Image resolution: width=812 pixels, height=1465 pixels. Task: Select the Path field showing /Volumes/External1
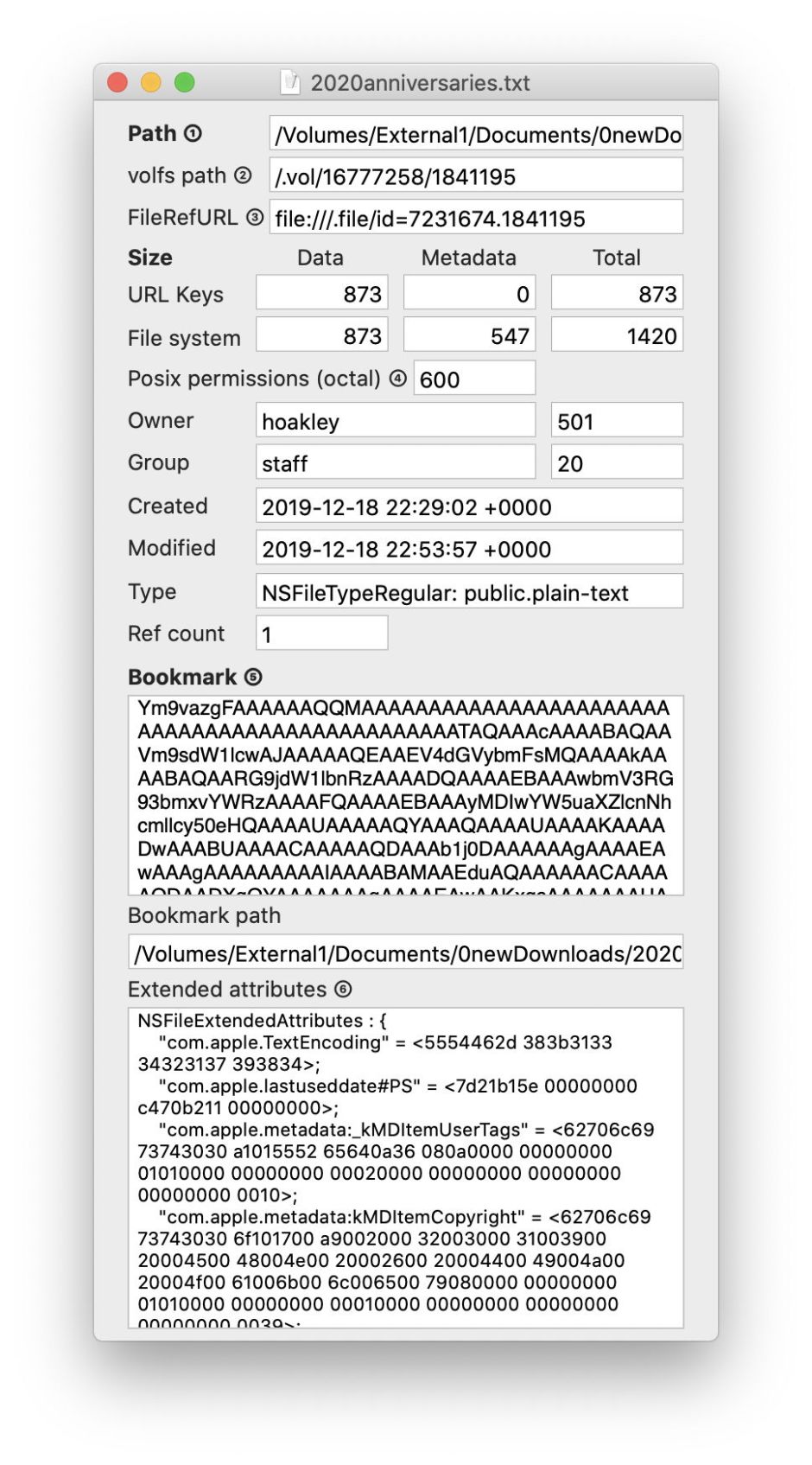[475, 134]
